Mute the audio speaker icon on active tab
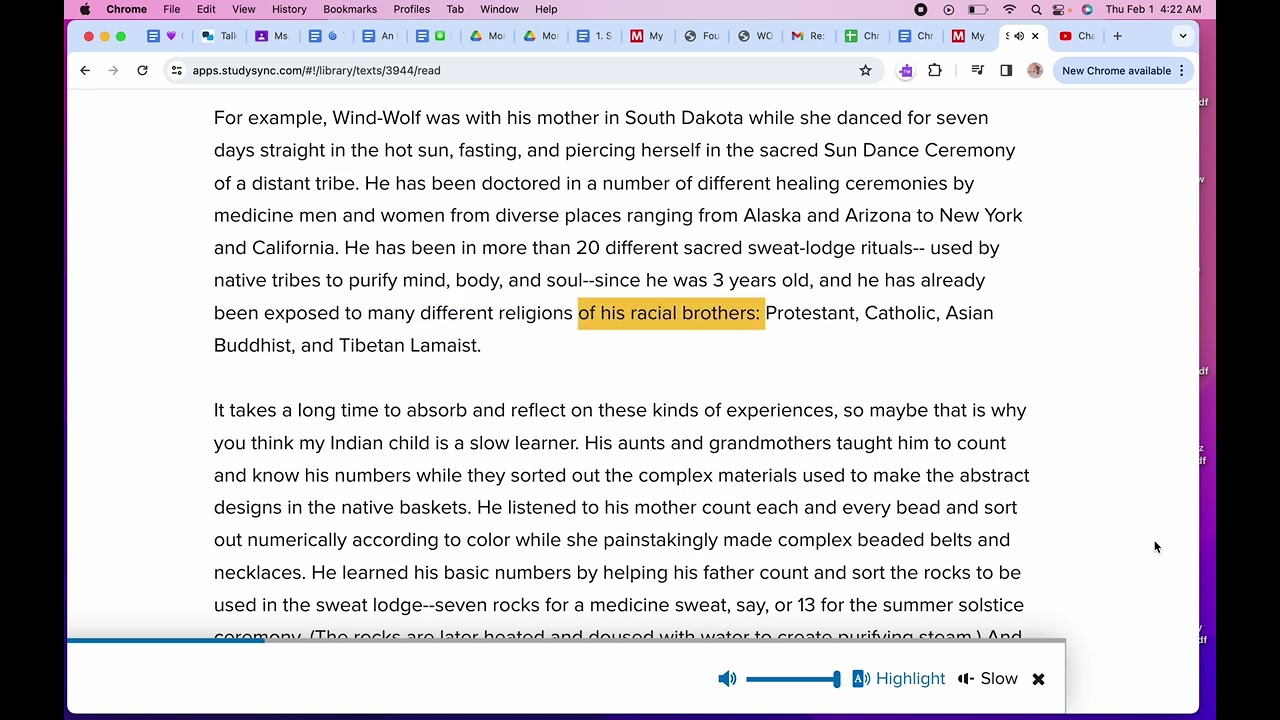Screen dimensions: 1280x720 click(x=1019, y=36)
